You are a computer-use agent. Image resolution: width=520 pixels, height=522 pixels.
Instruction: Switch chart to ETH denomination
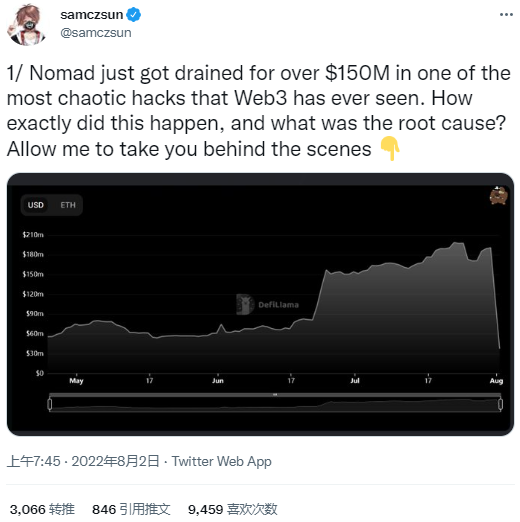[x=68, y=205]
